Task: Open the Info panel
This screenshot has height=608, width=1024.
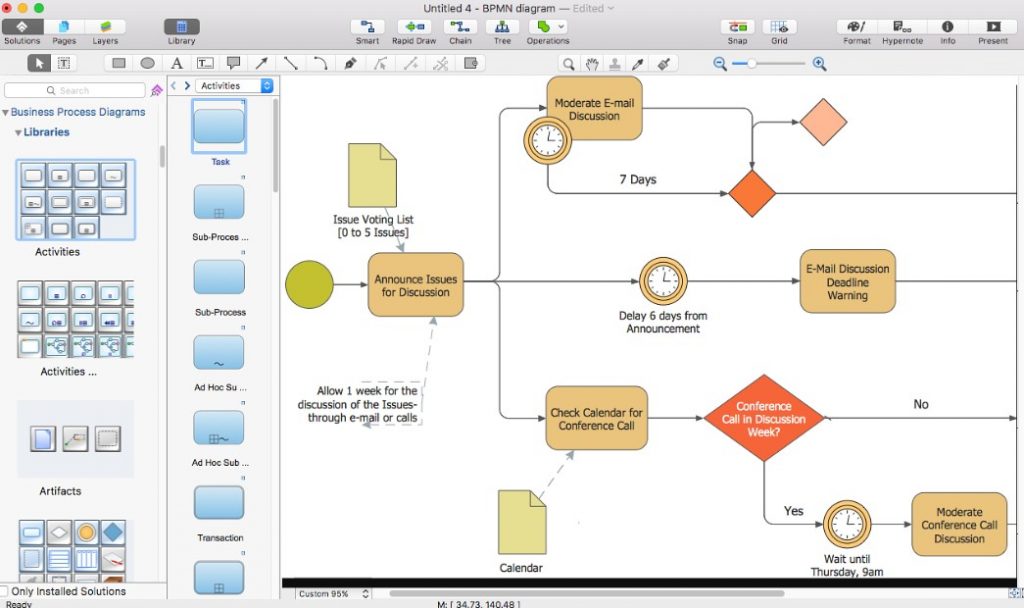Action: 948,27
